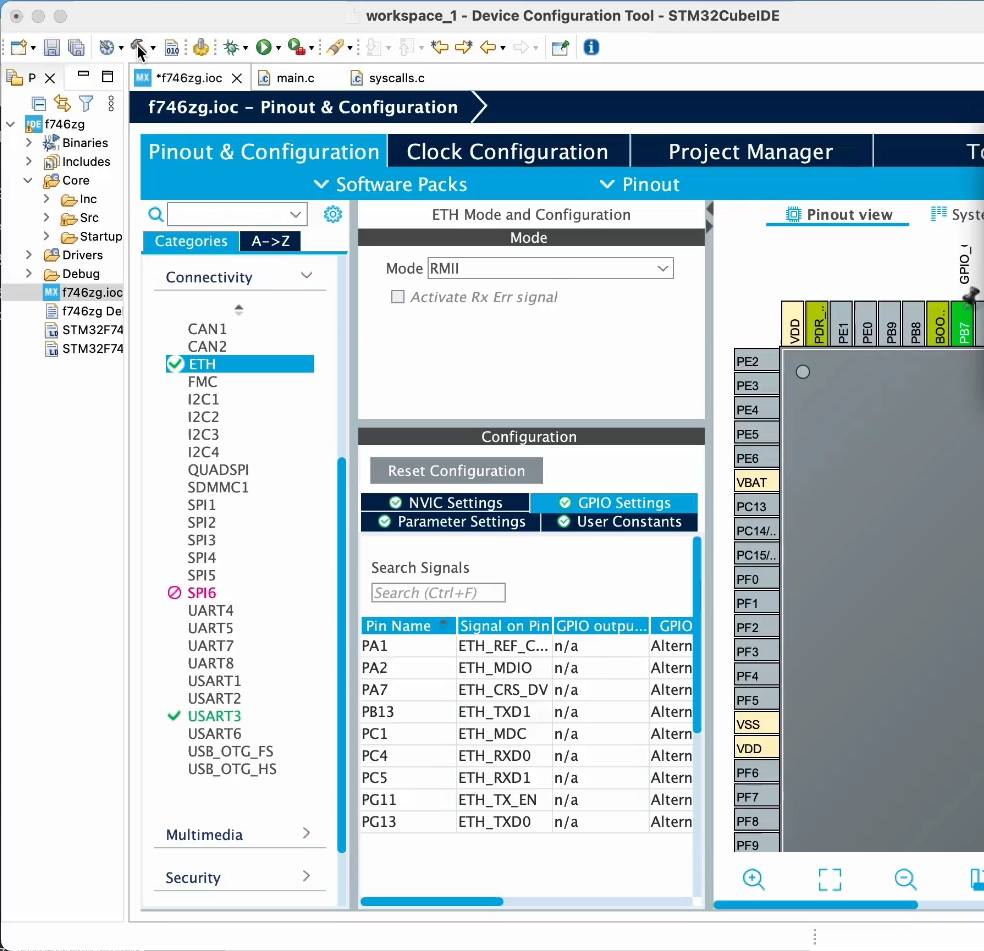Screen dimensions: 984x951
Task: Fit pinout view to screen
Action: point(829,879)
